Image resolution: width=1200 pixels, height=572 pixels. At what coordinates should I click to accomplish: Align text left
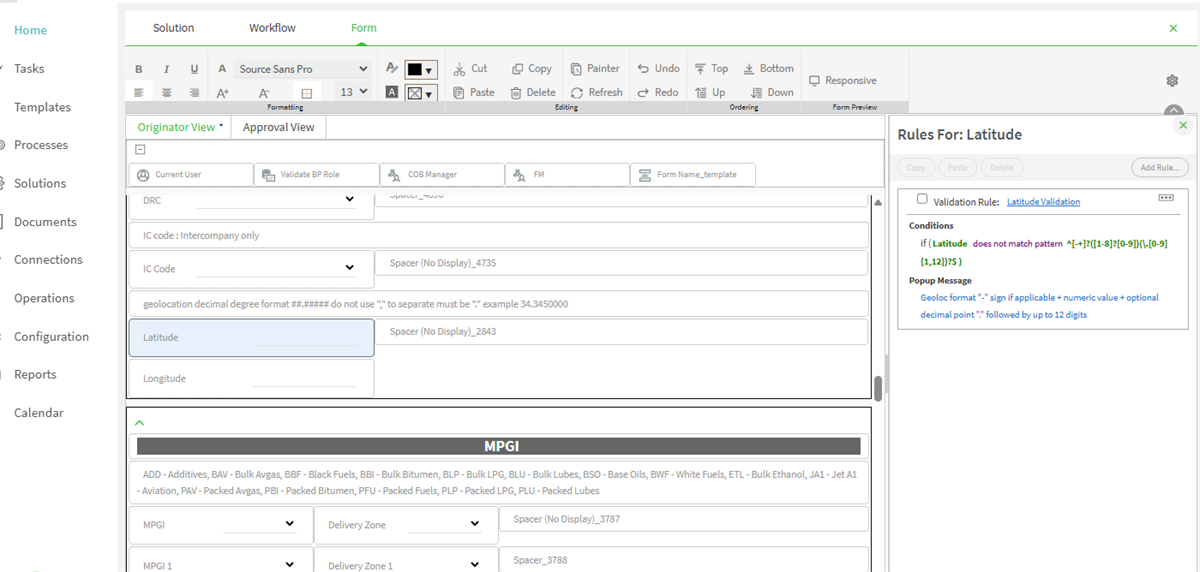[x=139, y=92]
